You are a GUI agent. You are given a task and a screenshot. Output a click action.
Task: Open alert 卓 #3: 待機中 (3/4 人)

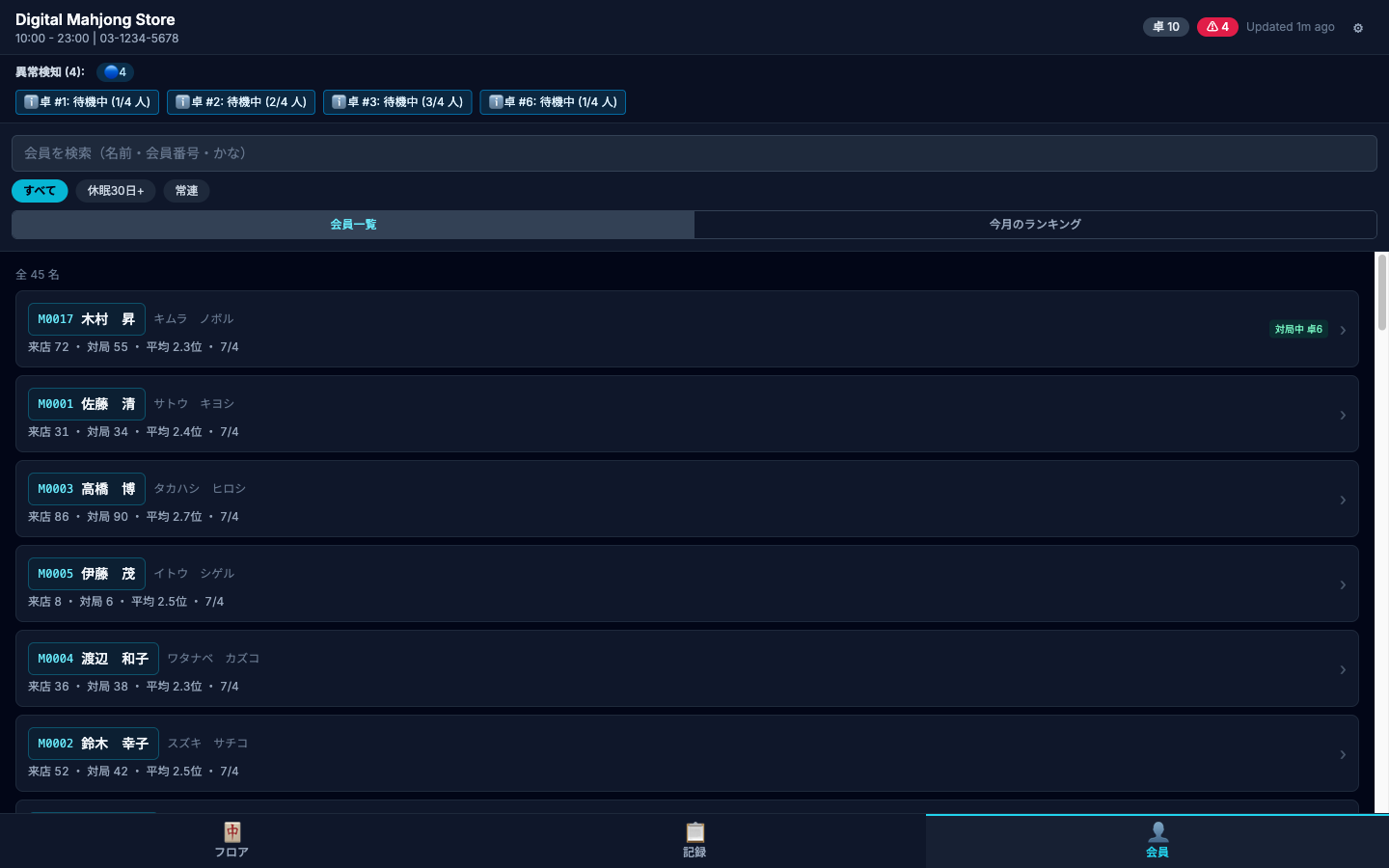[397, 102]
